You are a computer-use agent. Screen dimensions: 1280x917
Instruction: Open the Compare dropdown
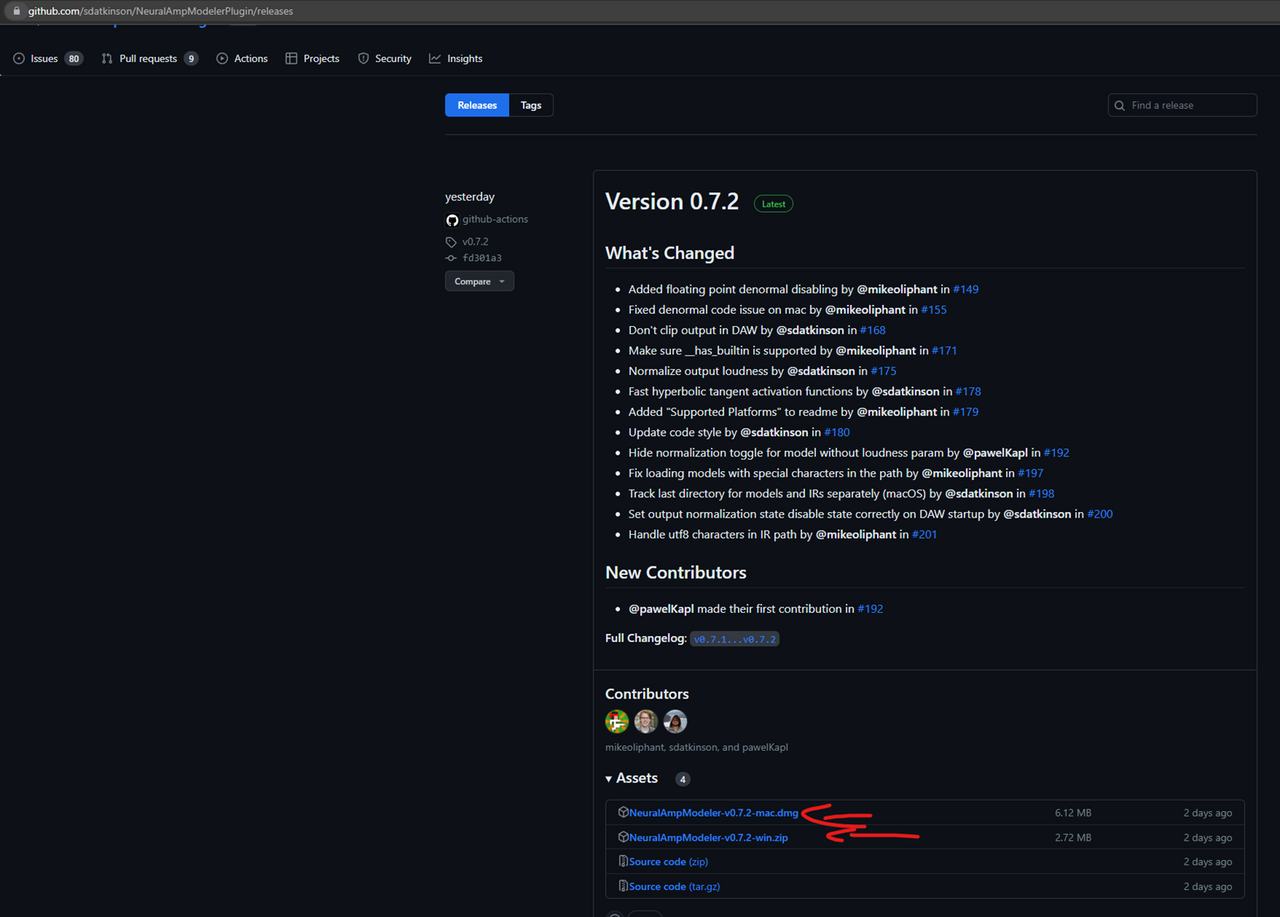(x=479, y=281)
